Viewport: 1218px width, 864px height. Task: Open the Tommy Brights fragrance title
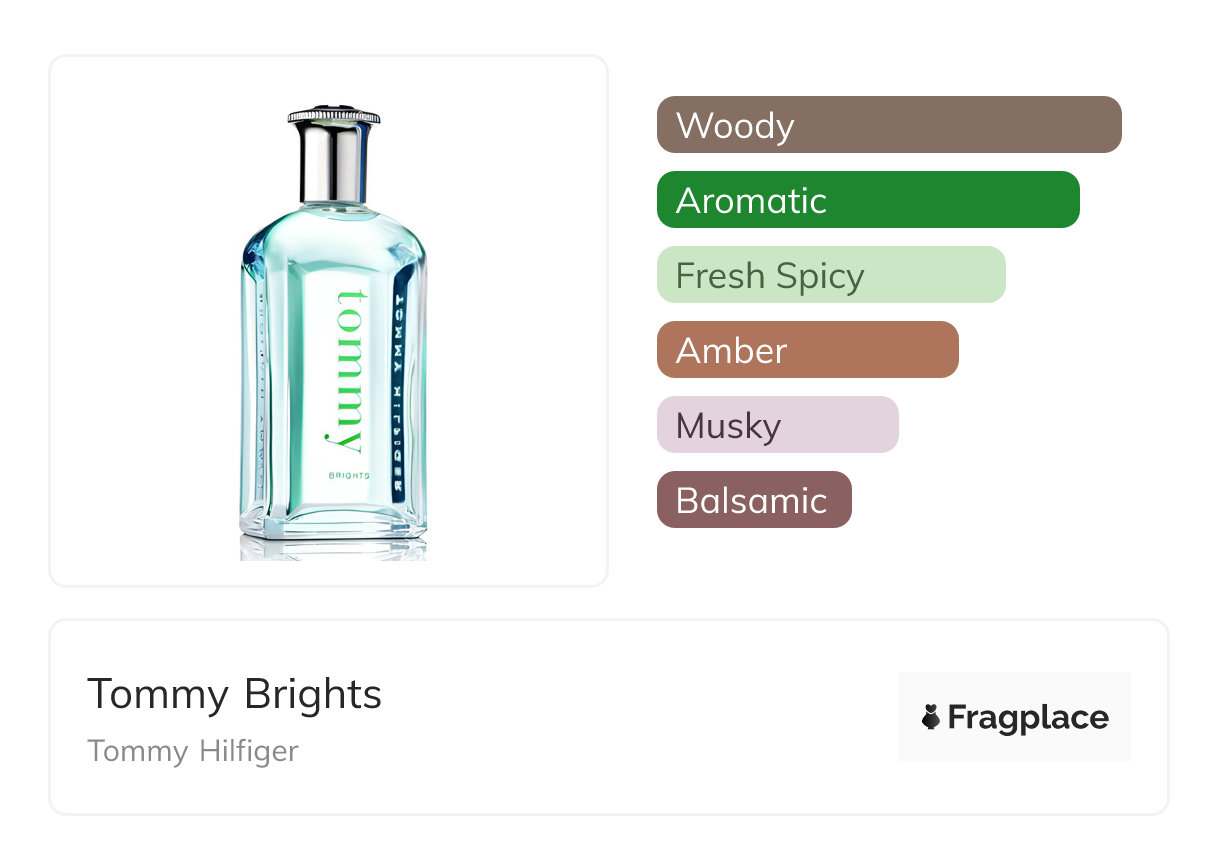click(x=234, y=693)
